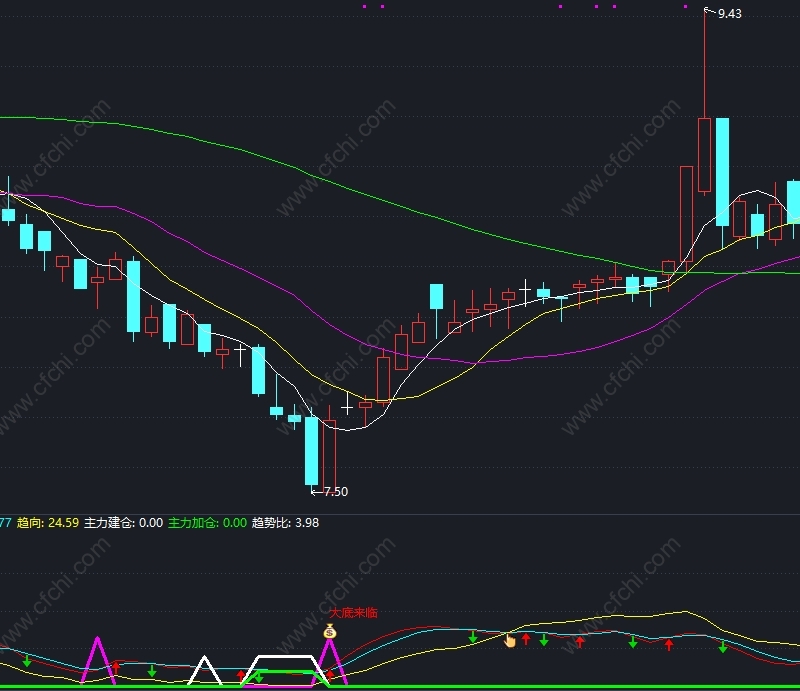Image resolution: width=800 pixels, height=691 pixels.
Task: Click the money bag icon below 大底来临
Action: point(330,632)
